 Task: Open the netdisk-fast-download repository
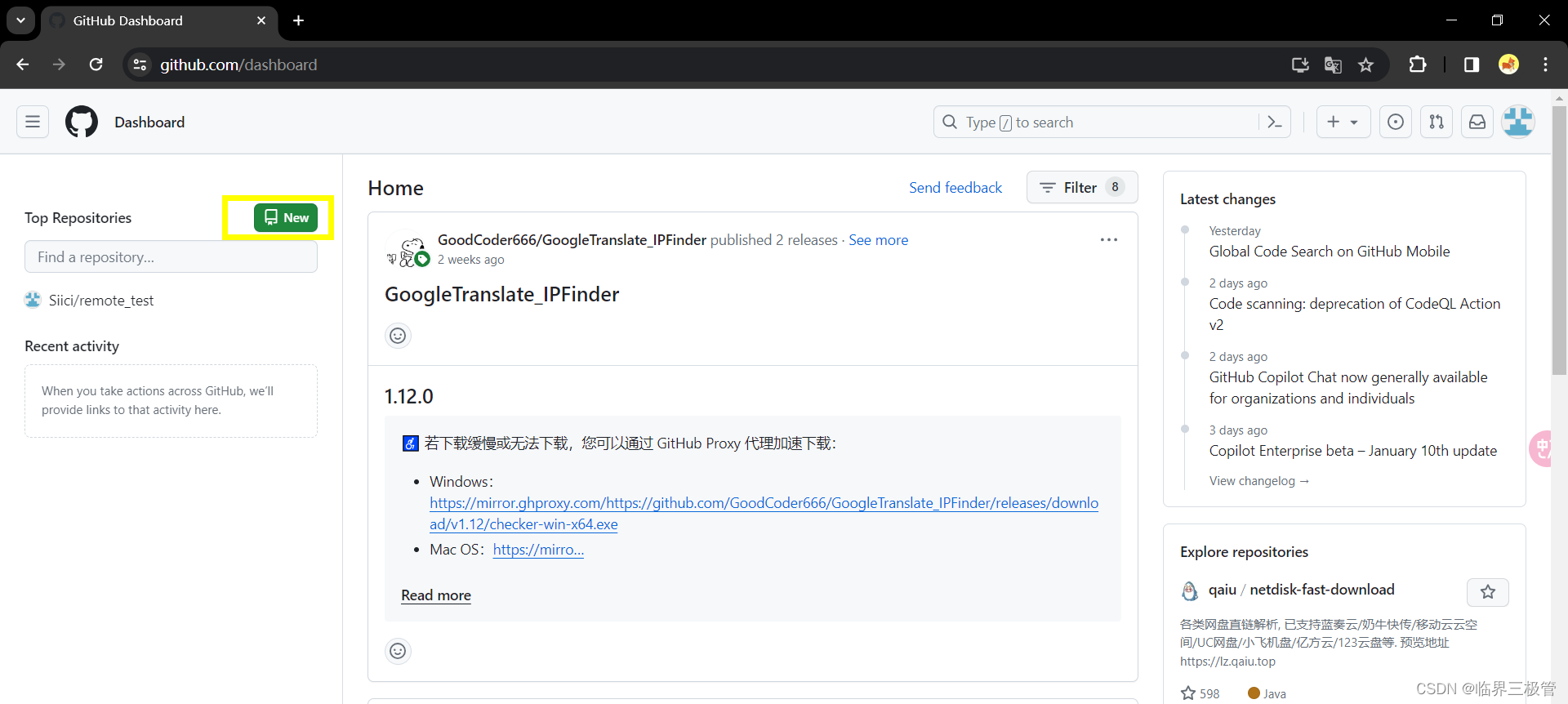click(1322, 589)
